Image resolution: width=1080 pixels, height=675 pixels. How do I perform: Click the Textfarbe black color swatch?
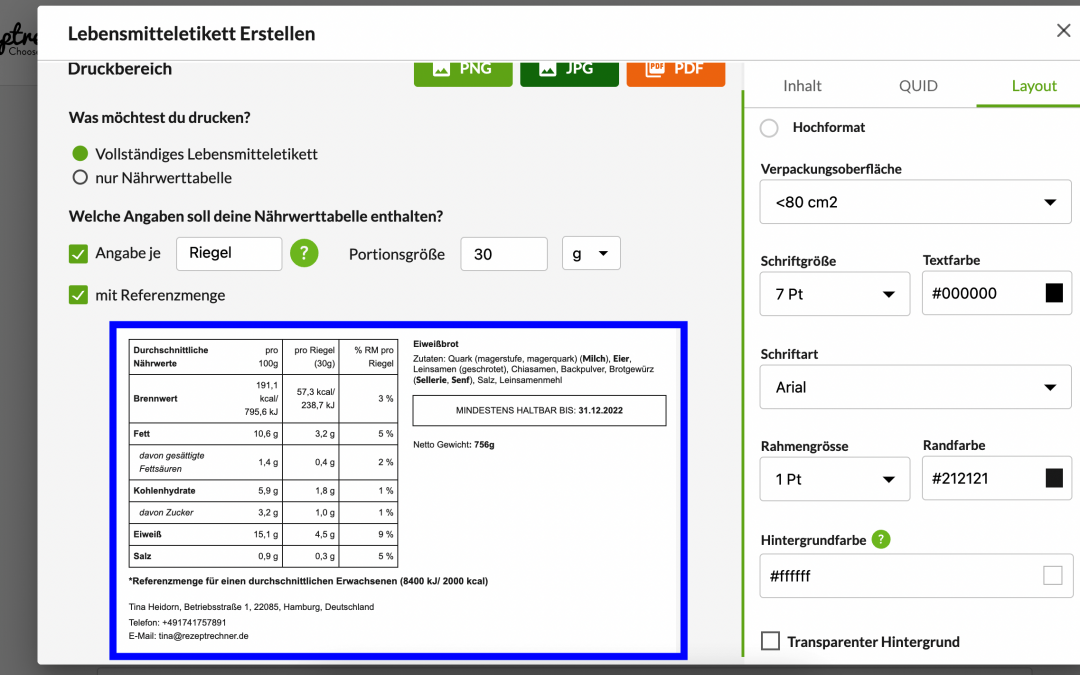1054,293
